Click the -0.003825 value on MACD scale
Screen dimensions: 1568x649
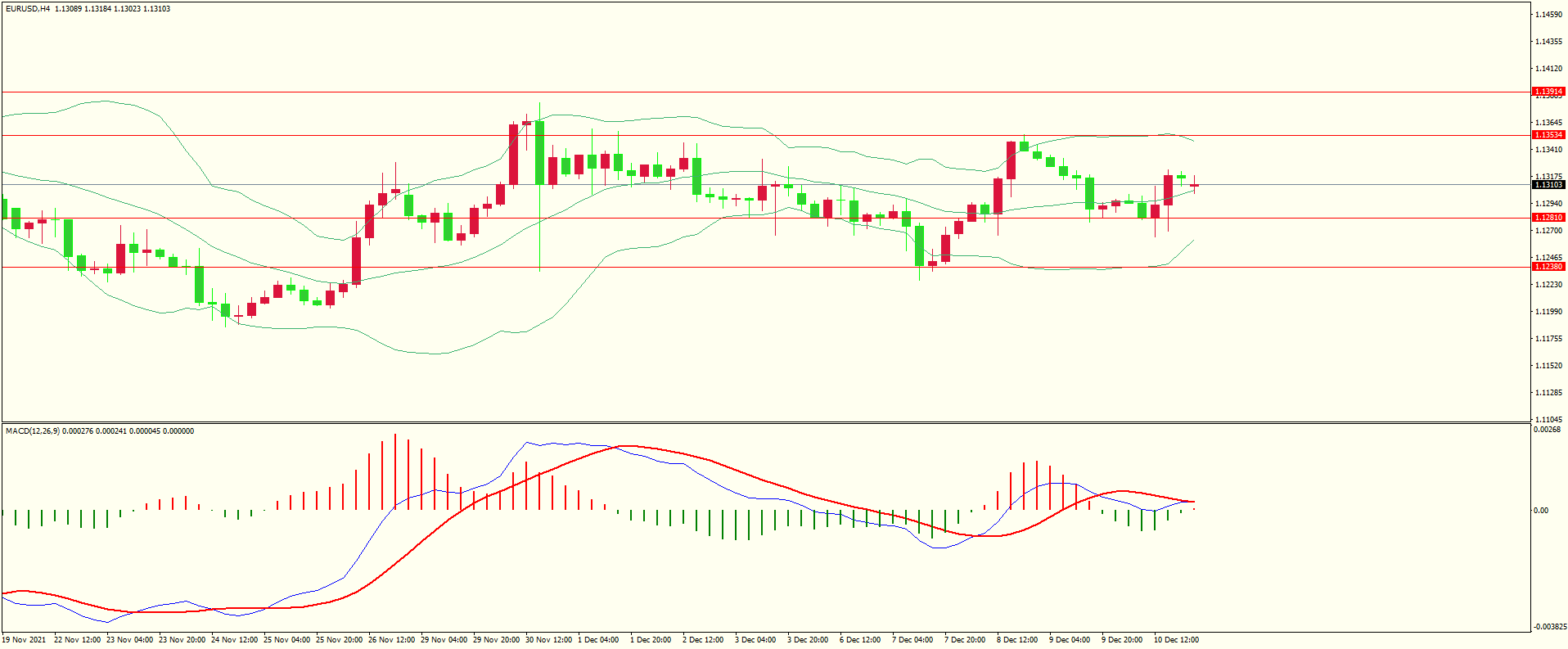pos(1548,627)
